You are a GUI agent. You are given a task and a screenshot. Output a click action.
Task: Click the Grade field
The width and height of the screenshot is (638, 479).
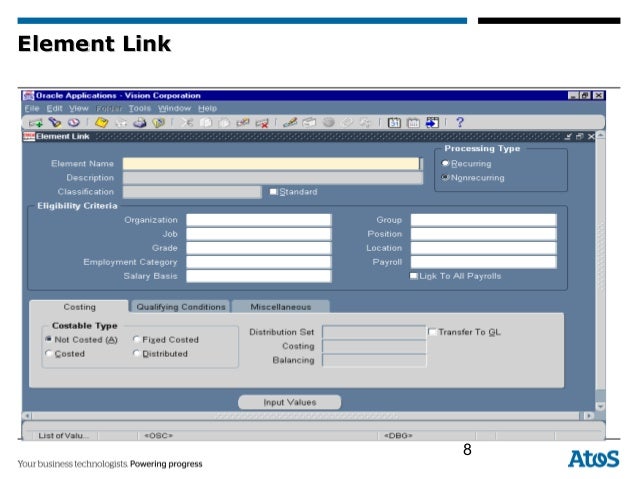coord(259,248)
